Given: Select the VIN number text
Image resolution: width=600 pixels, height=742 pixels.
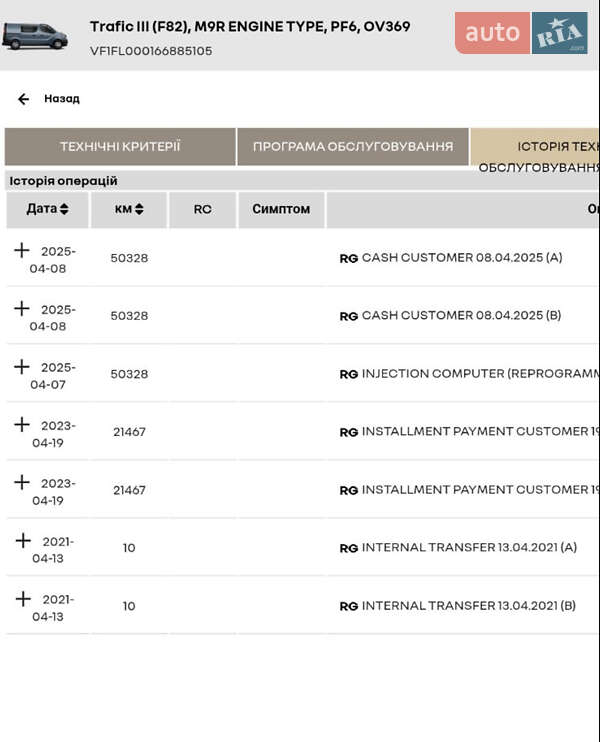Looking at the screenshot, I should [151, 51].
